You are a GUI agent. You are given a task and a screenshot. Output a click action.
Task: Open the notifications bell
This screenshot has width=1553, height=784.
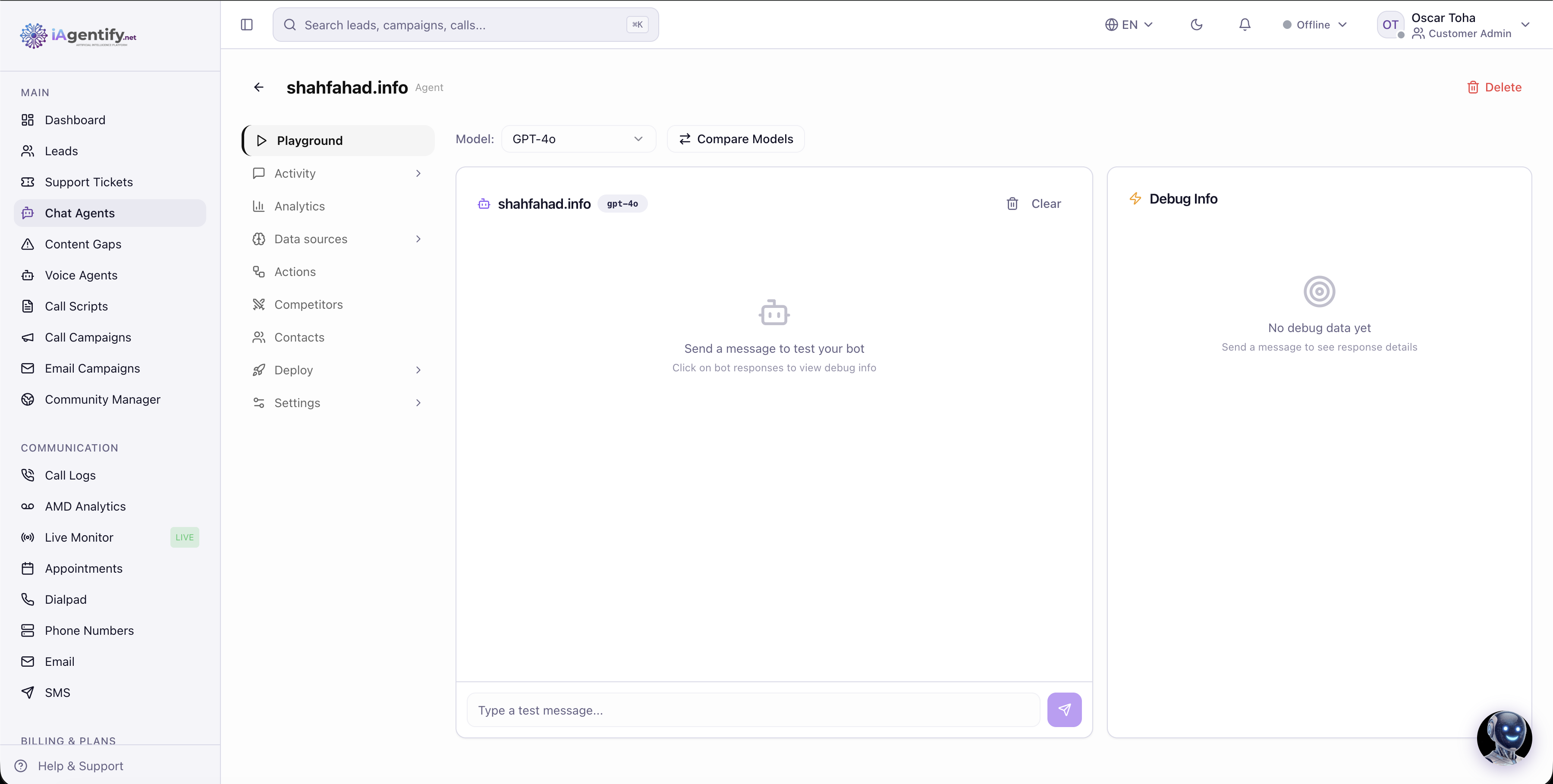pyautogui.click(x=1244, y=25)
